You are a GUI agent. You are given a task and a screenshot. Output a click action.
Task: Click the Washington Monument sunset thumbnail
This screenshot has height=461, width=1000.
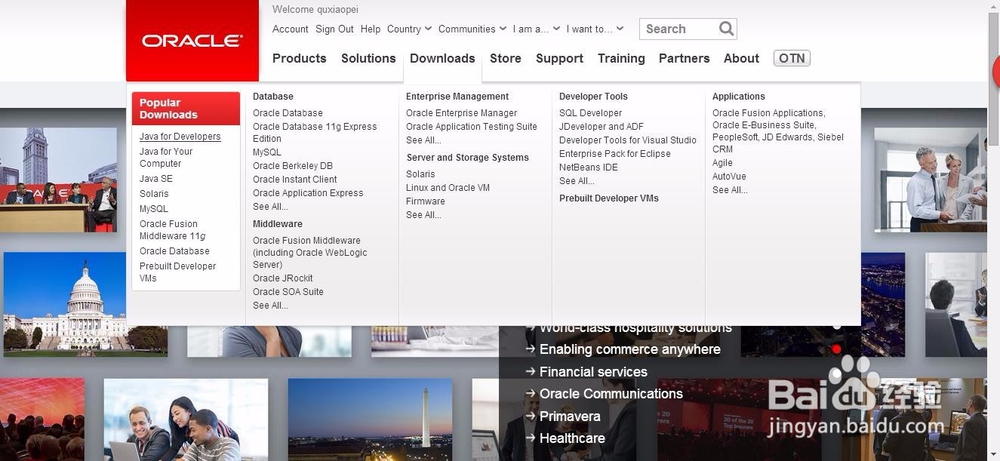click(370, 420)
